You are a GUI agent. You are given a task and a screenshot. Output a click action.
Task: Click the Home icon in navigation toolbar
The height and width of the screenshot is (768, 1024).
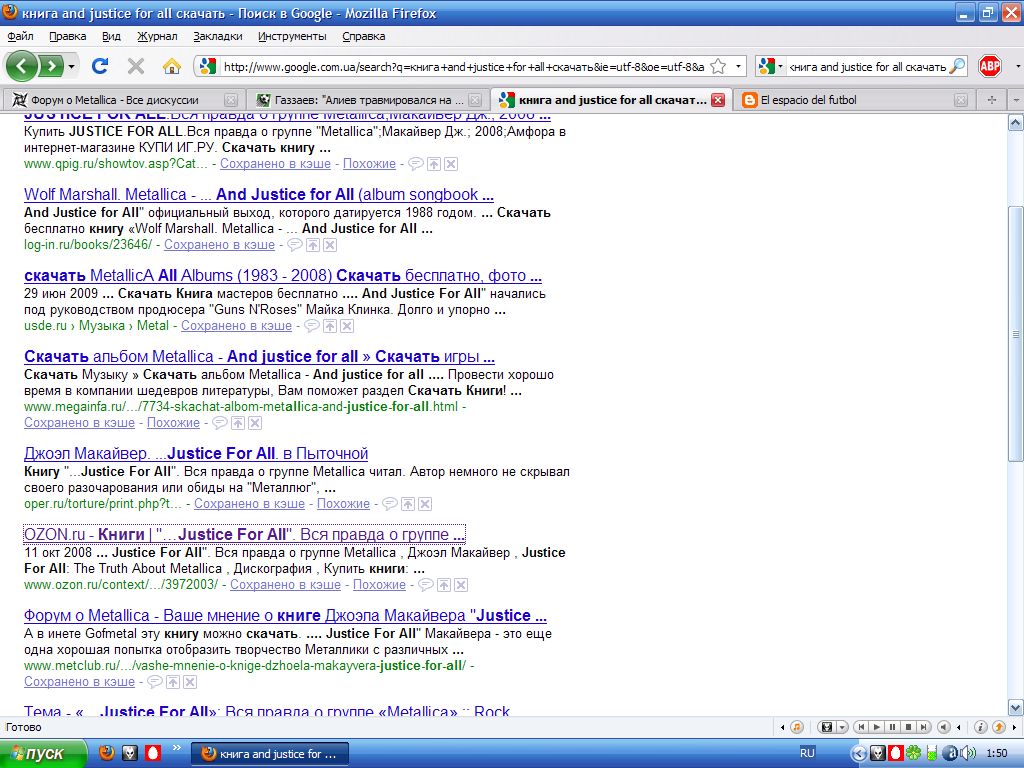pos(172,66)
